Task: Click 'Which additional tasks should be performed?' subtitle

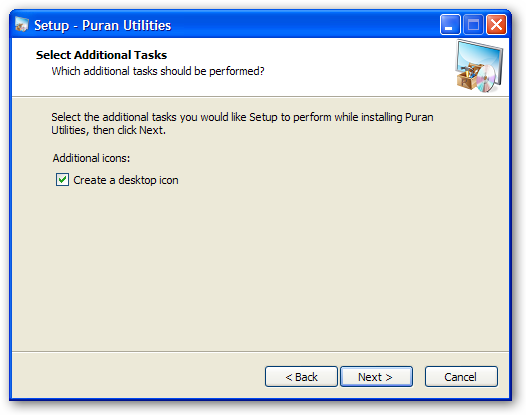Action: tap(158, 71)
